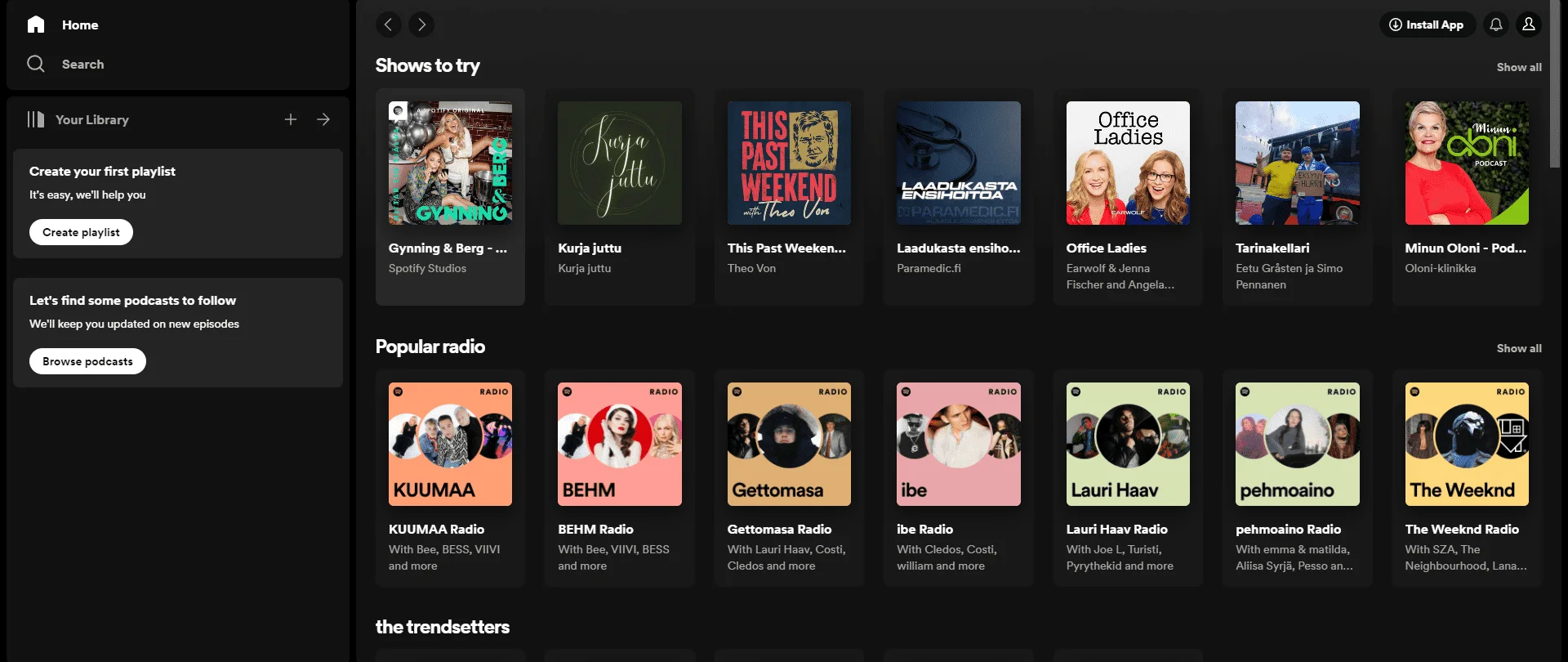The width and height of the screenshot is (1568, 662).
Task: Click the Browse podcasts button
Action: pyautogui.click(x=87, y=361)
